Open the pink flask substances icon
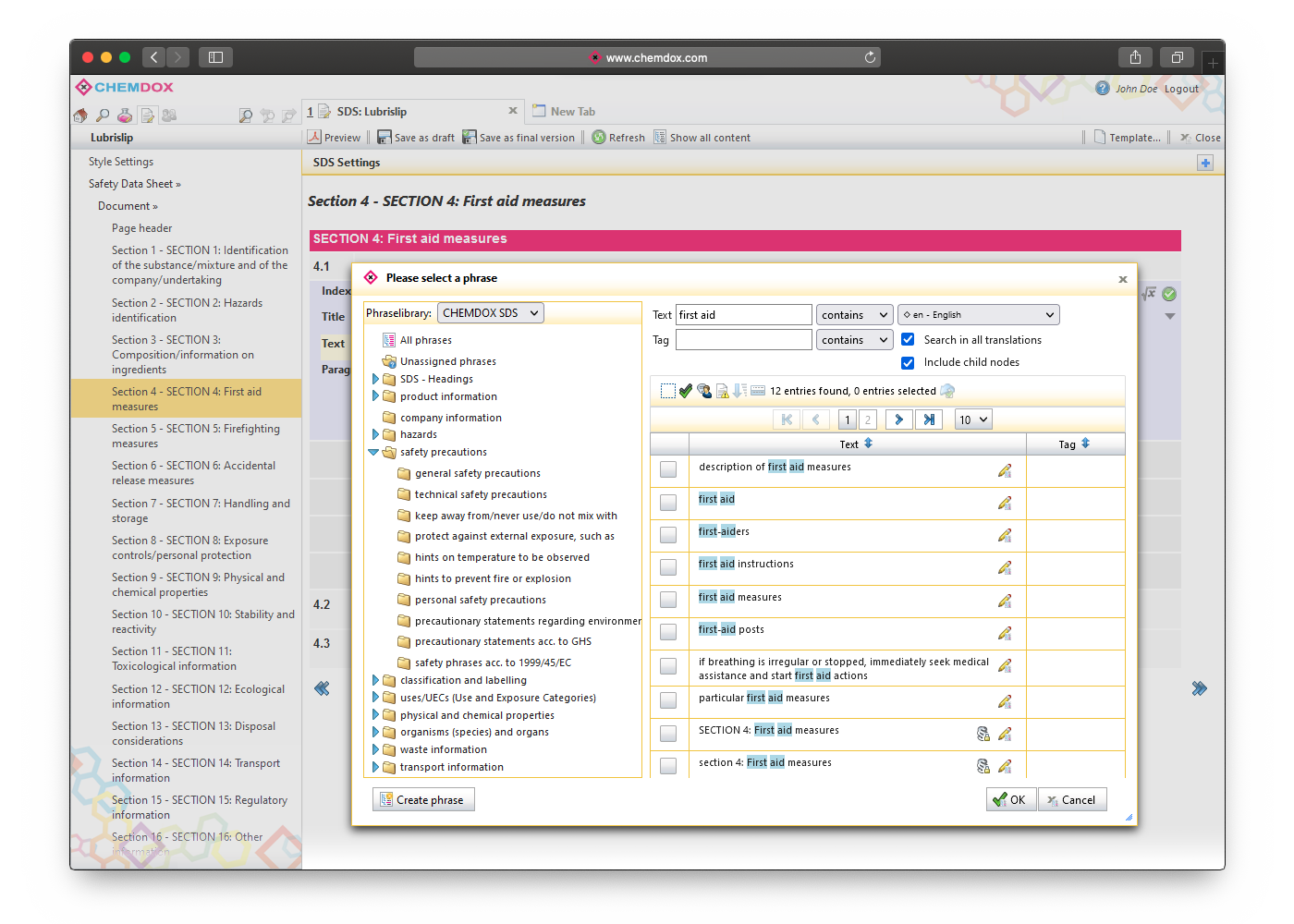1294x924 pixels. pos(125,115)
